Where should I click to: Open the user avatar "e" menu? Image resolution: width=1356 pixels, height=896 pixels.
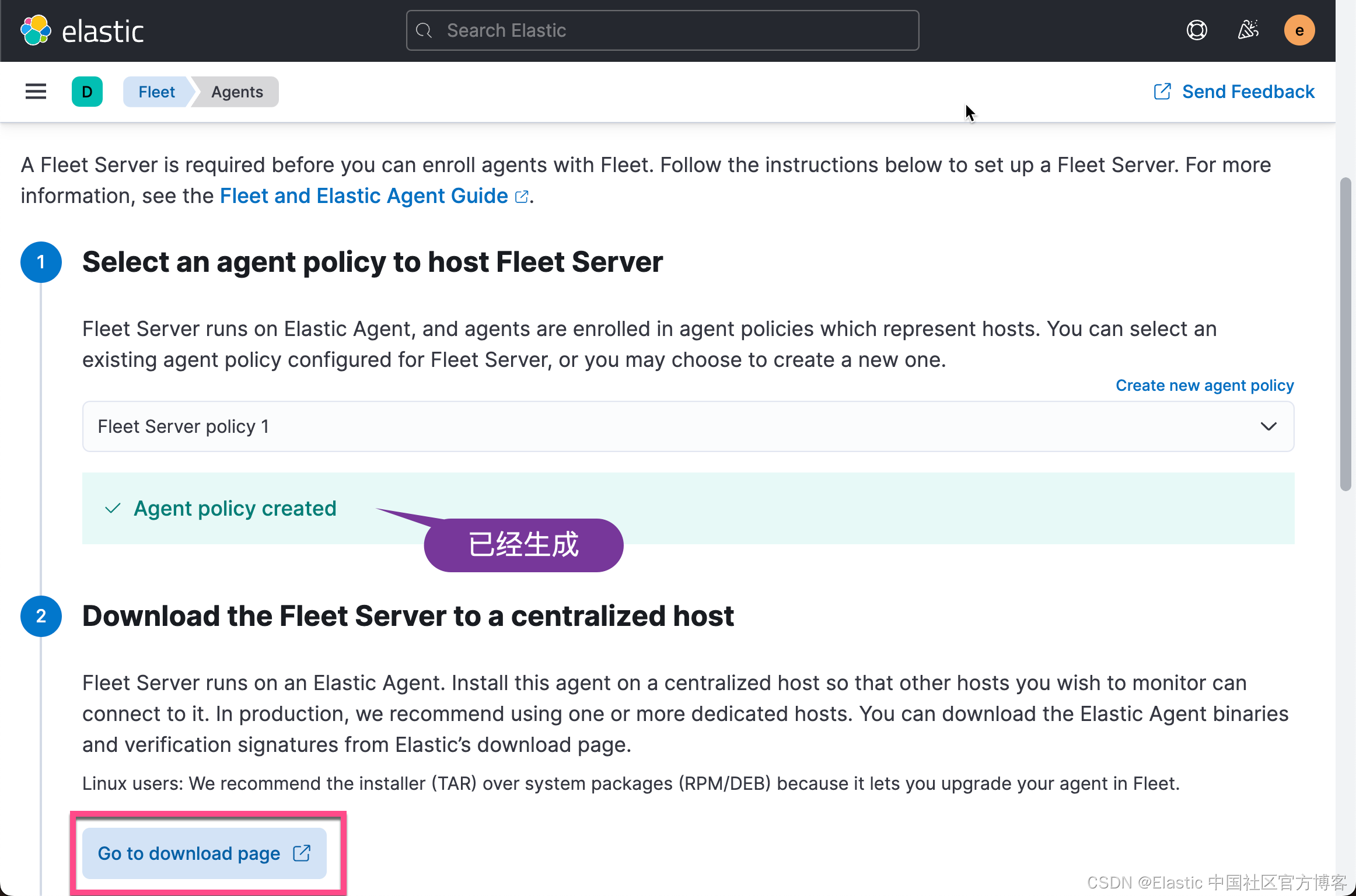click(x=1299, y=30)
